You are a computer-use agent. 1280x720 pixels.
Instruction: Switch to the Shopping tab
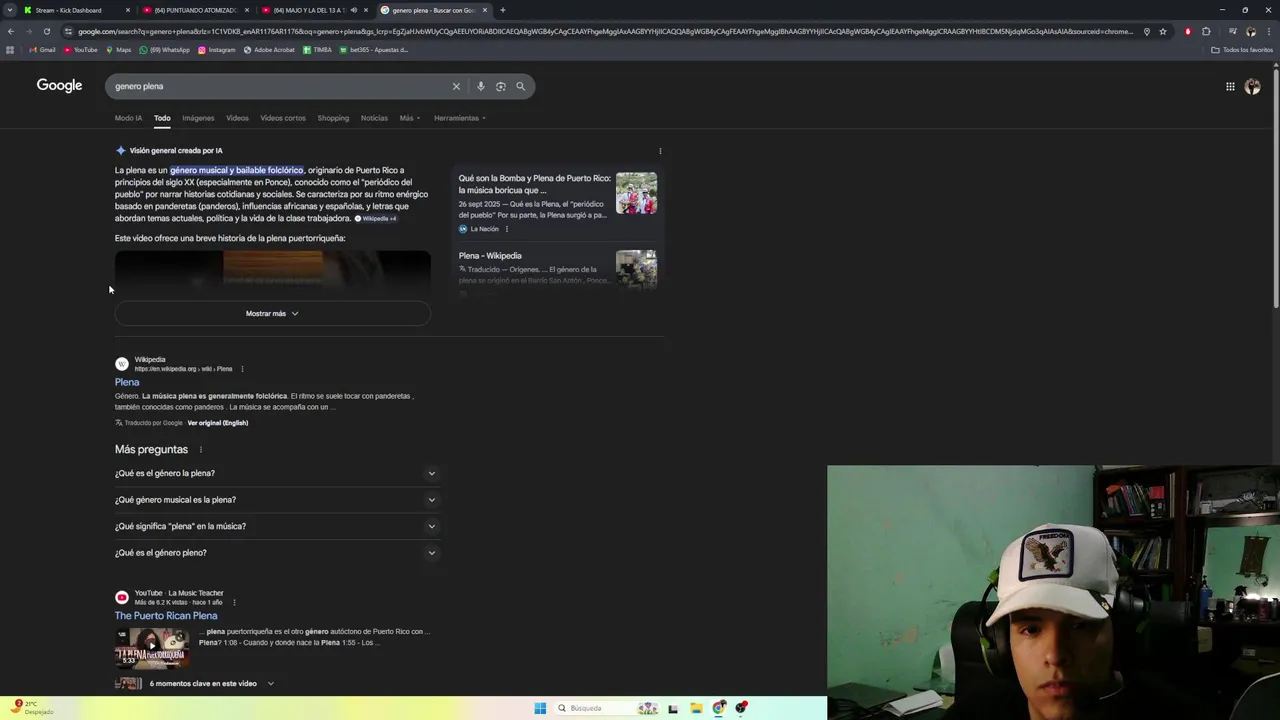(333, 118)
